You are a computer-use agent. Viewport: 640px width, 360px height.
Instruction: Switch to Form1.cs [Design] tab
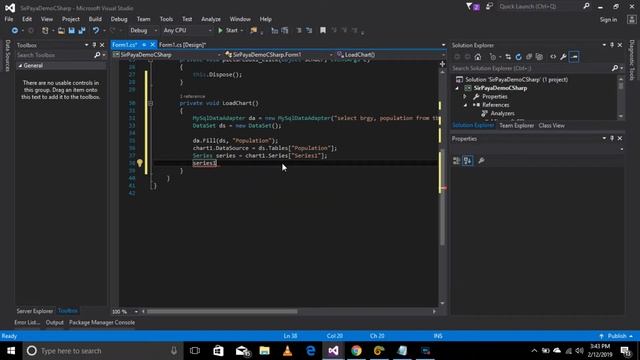pyautogui.click(x=182, y=45)
